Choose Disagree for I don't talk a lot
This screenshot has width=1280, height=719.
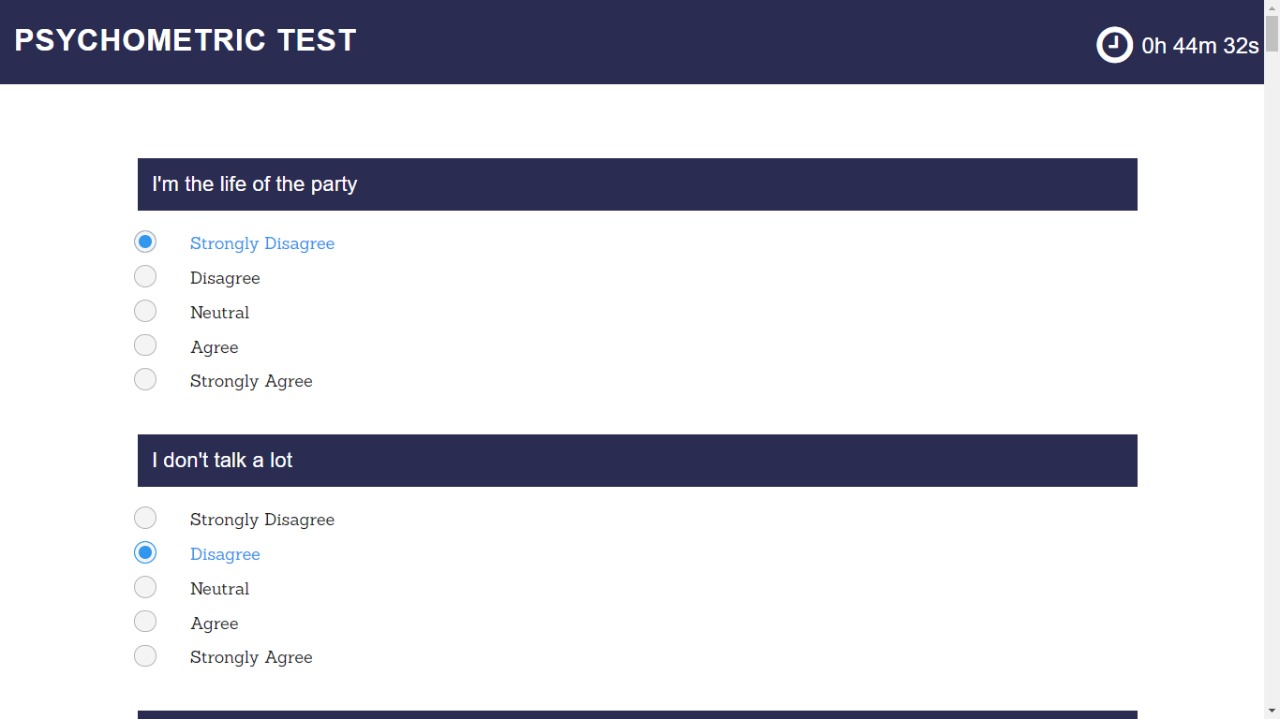[145, 552]
